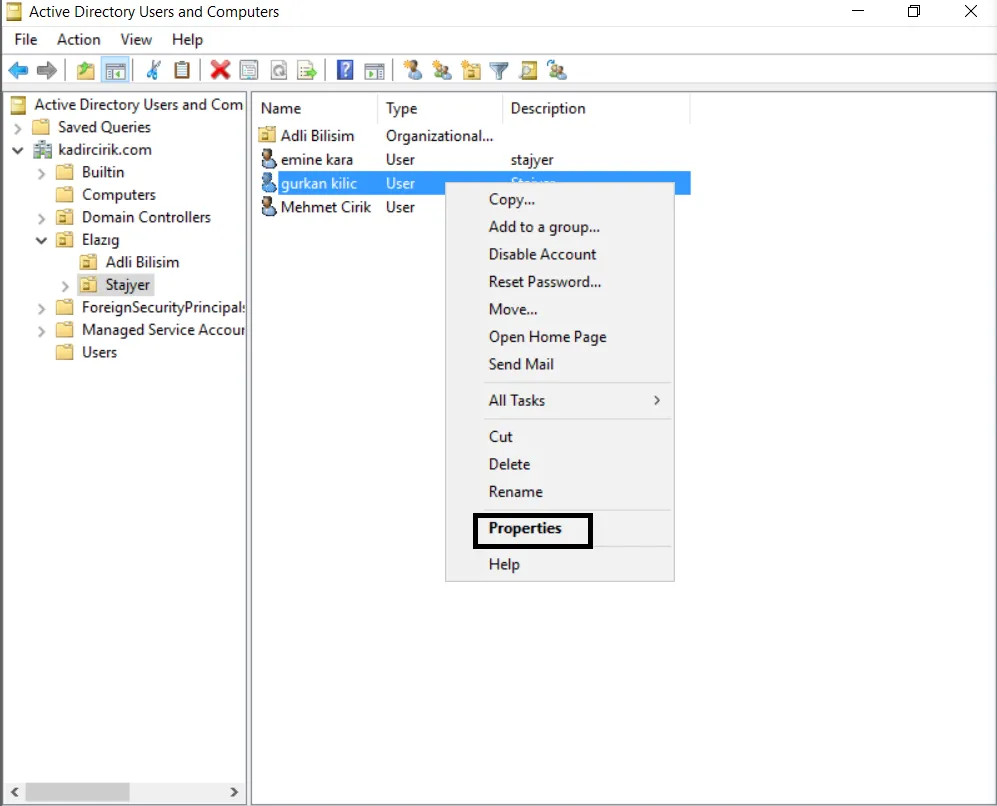Image resolution: width=997 pixels, height=806 pixels.
Task: Create a new user with toolbar icon
Action: (413, 70)
